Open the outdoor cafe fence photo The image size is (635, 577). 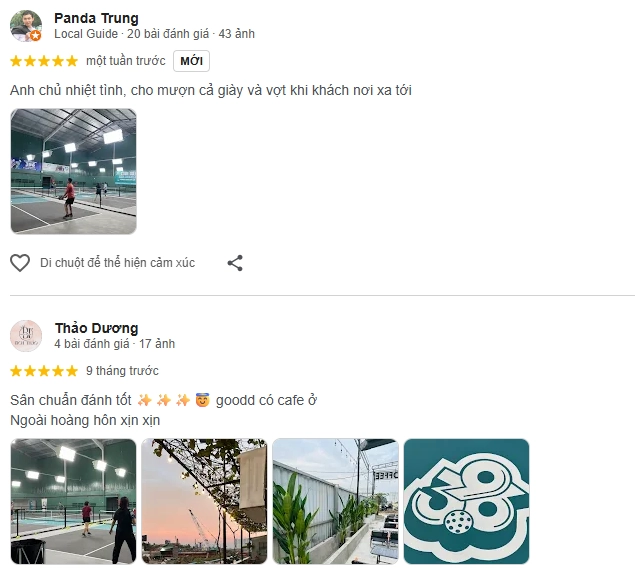(335, 501)
